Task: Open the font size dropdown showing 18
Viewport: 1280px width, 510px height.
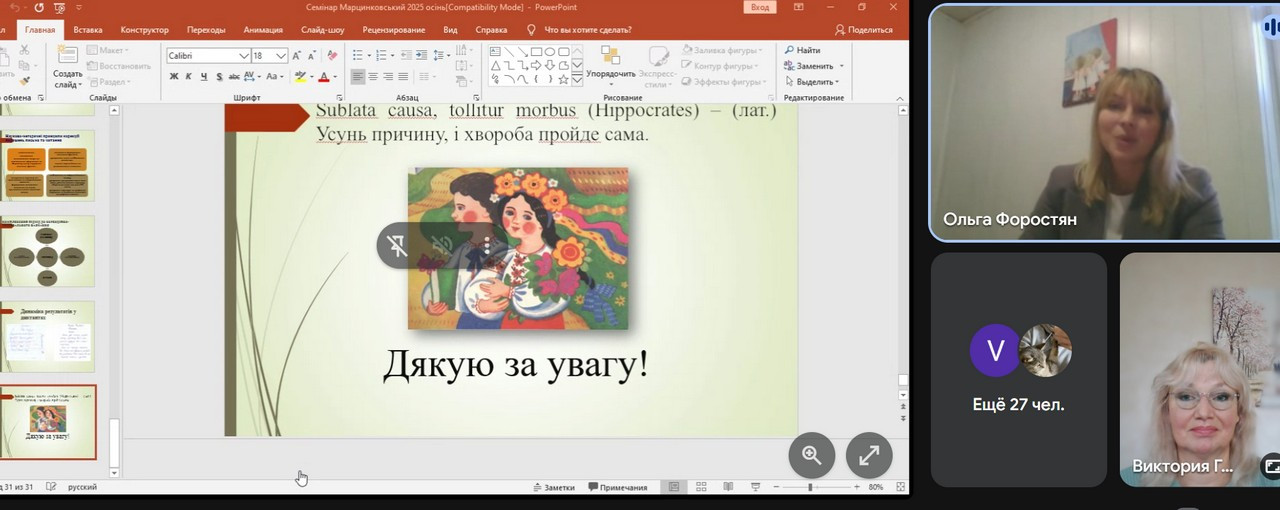Action: point(281,56)
